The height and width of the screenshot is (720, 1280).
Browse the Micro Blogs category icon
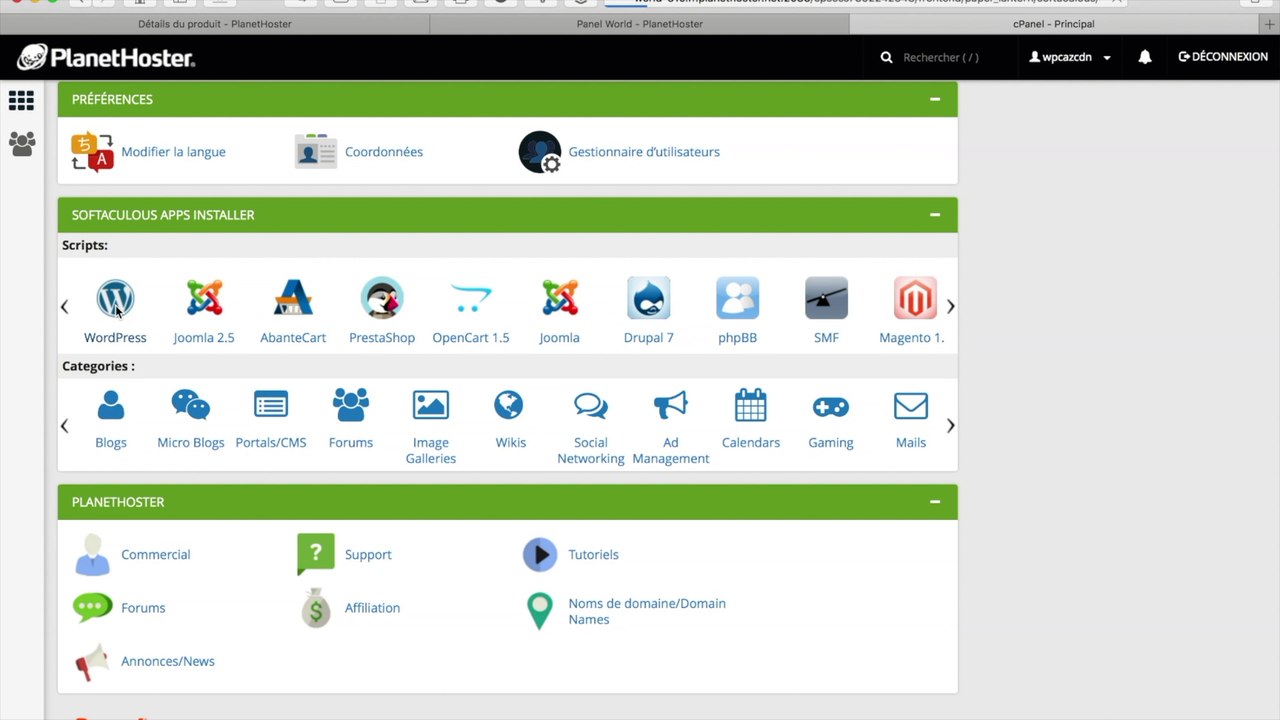pos(191,405)
